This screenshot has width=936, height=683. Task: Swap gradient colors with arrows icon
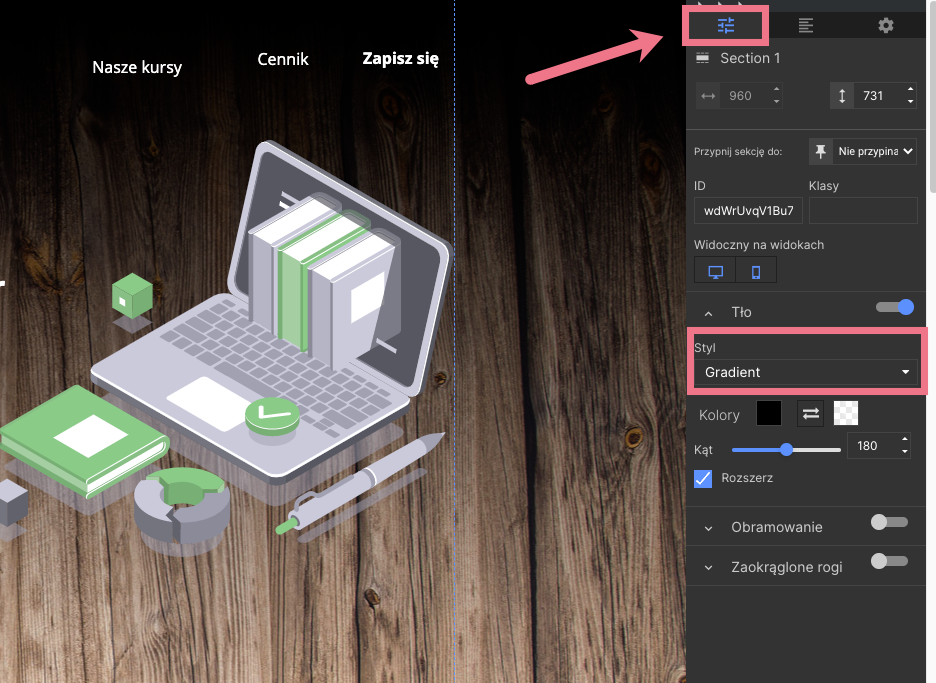pos(810,413)
